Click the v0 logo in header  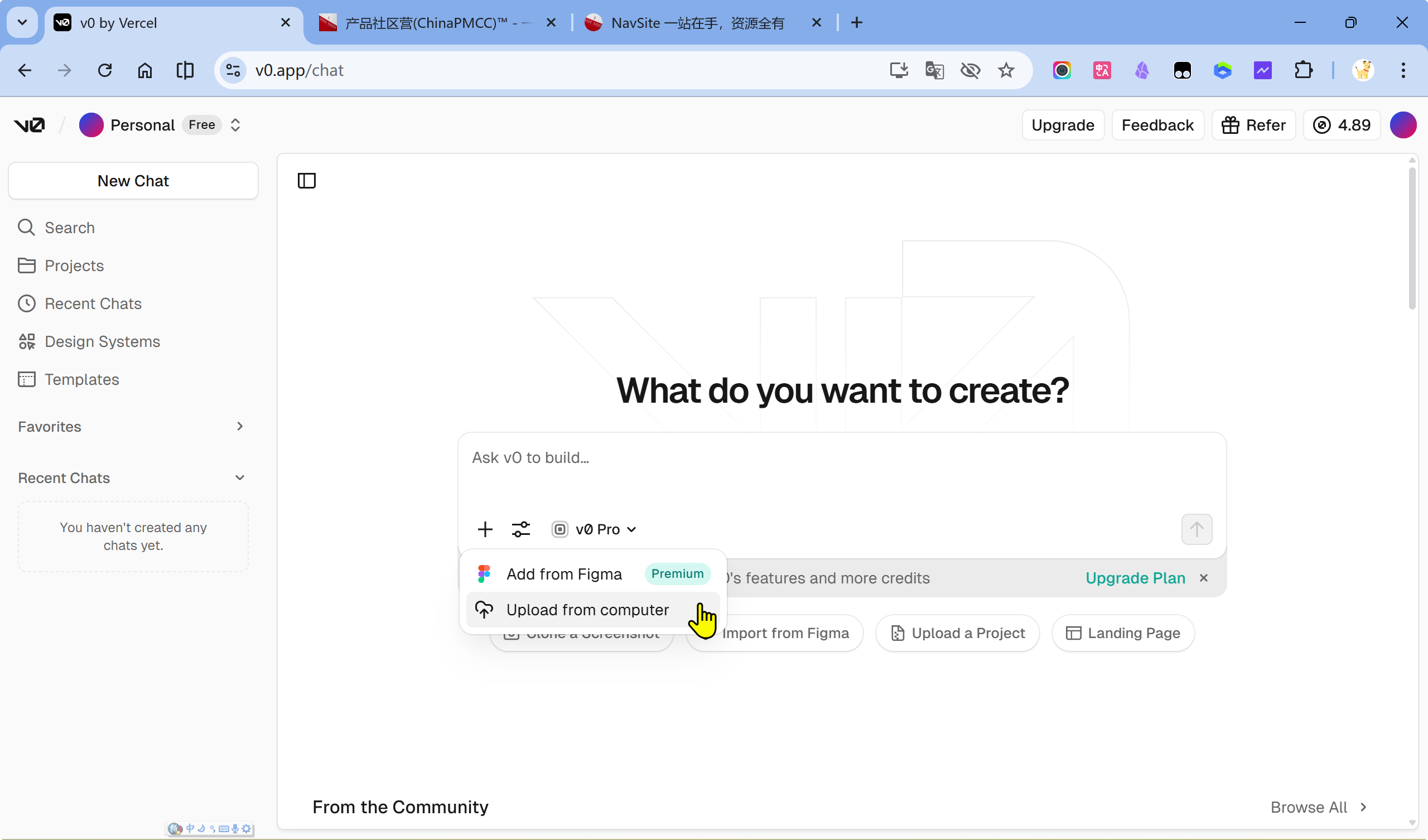click(30, 125)
